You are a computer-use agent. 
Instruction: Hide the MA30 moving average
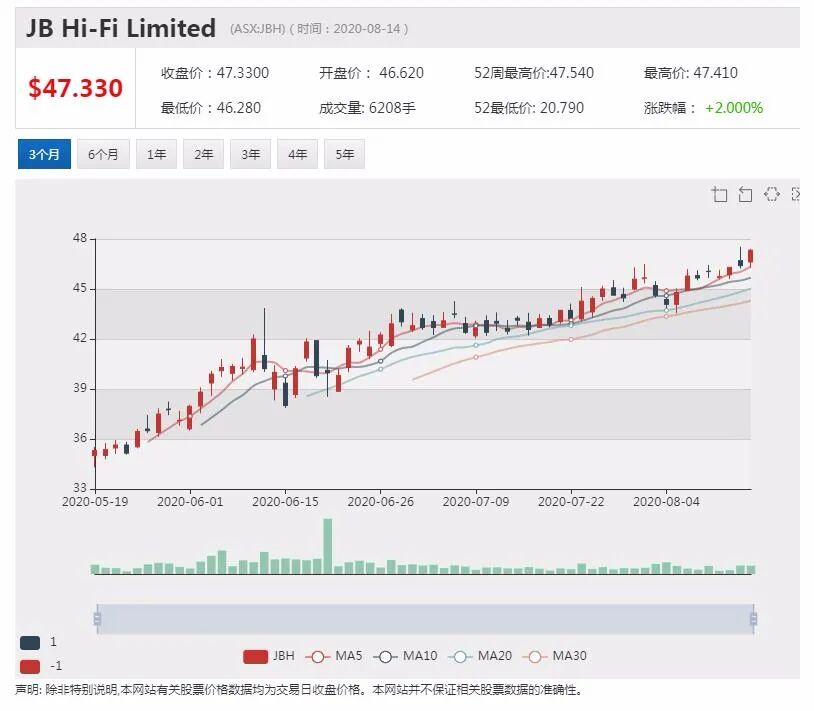(x=555, y=656)
